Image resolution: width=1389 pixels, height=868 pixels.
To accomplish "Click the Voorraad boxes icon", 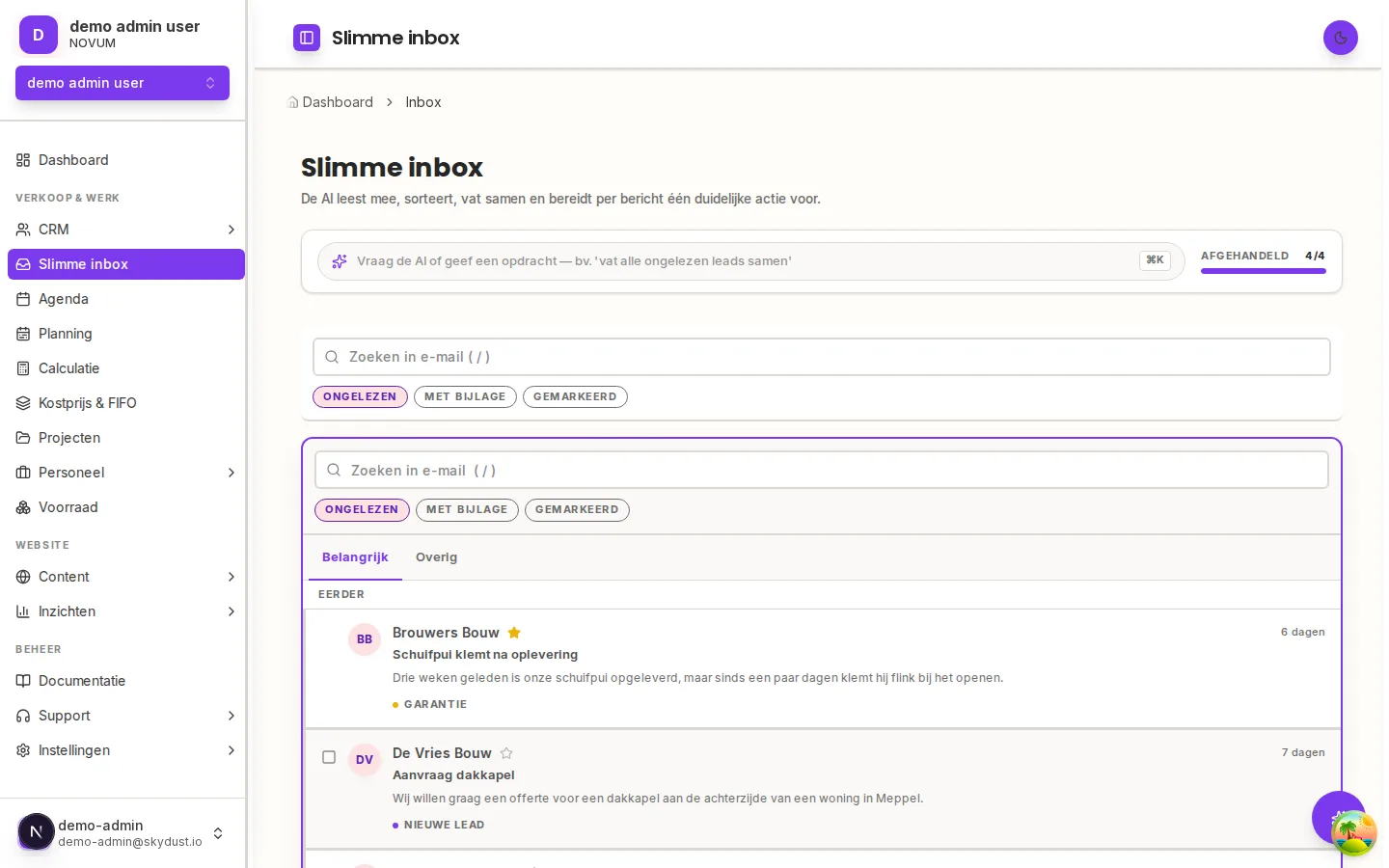I will [x=23, y=507].
